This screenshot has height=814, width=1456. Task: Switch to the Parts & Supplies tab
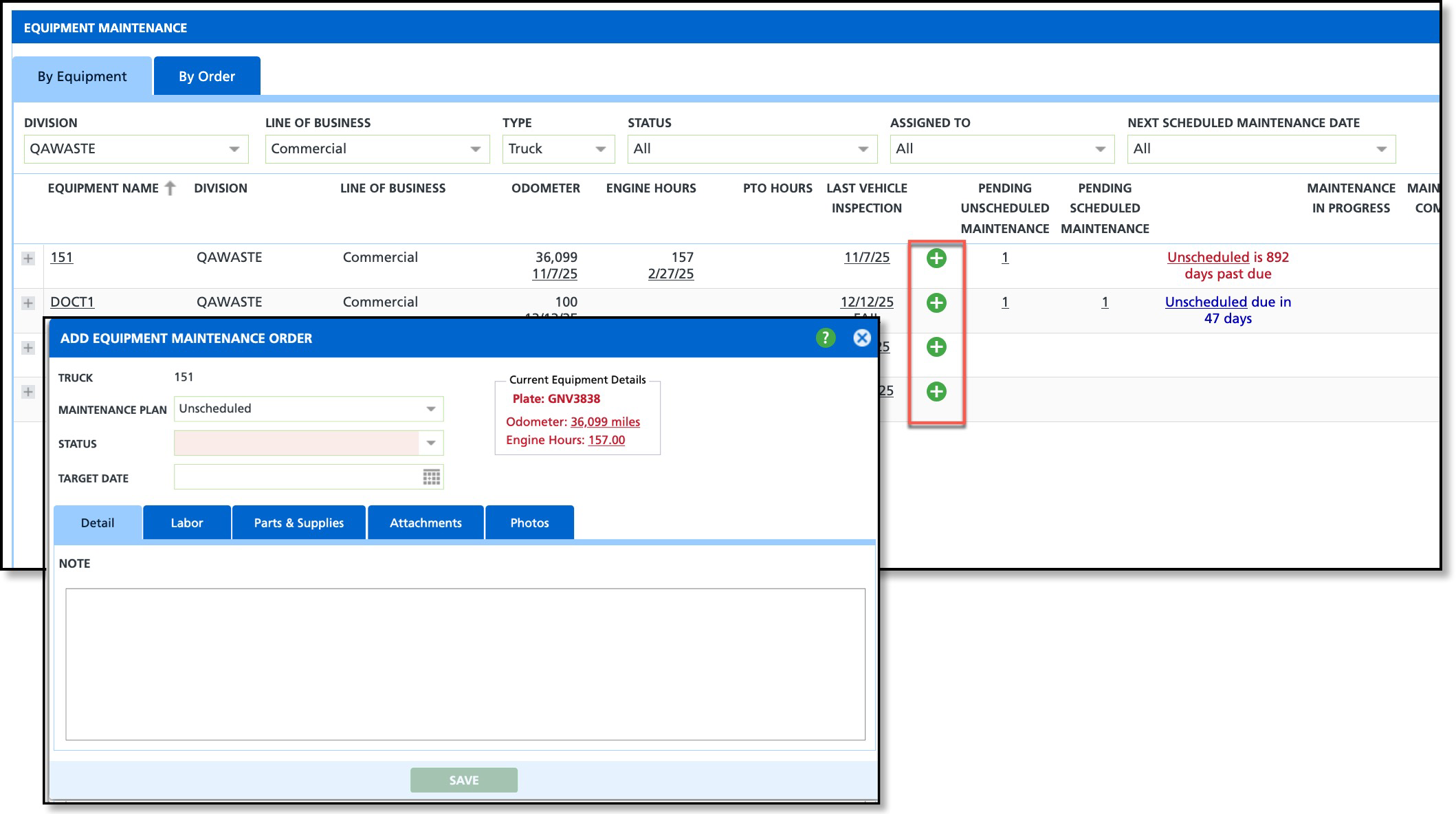298,522
